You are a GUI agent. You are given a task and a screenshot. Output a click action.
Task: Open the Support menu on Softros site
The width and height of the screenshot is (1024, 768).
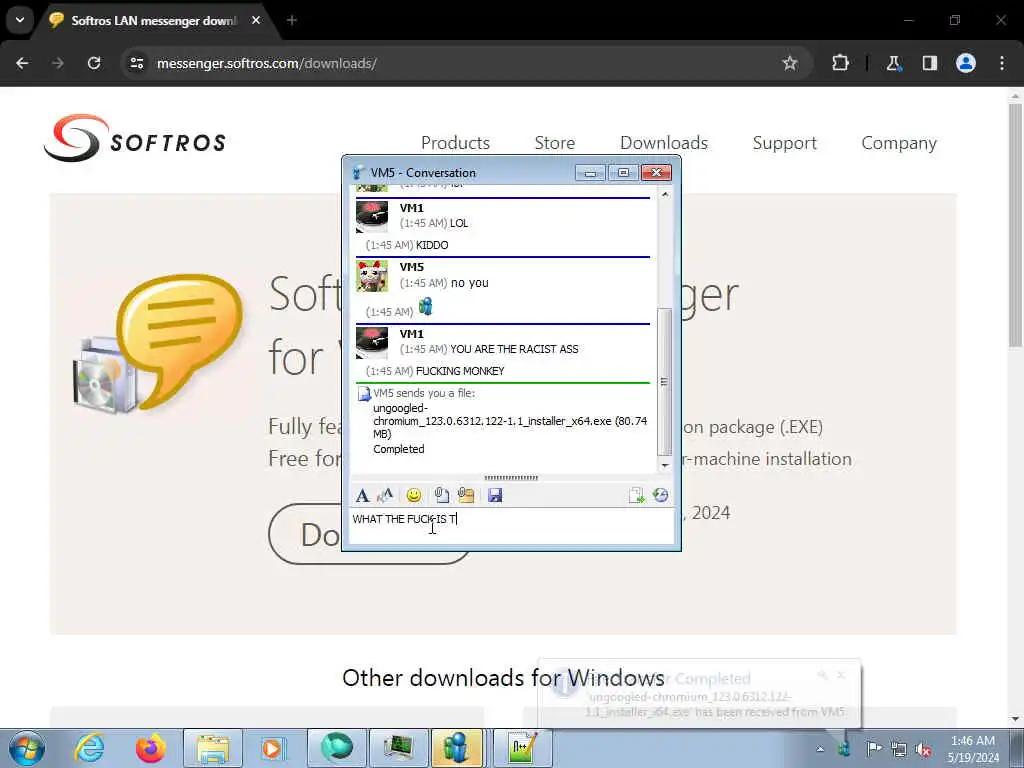(x=784, y=143)
